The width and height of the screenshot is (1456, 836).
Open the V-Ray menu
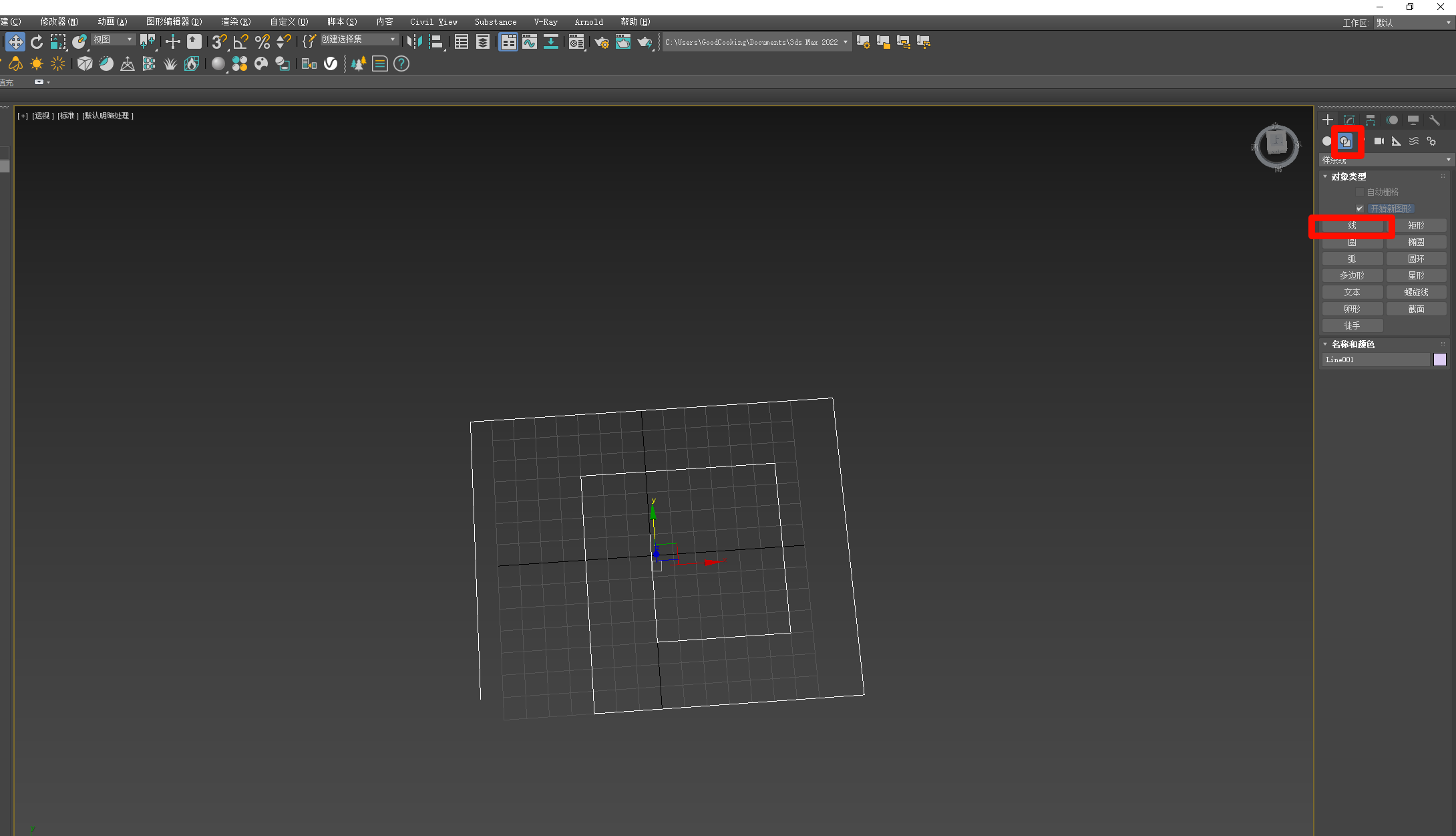click(x=545, y=22)
